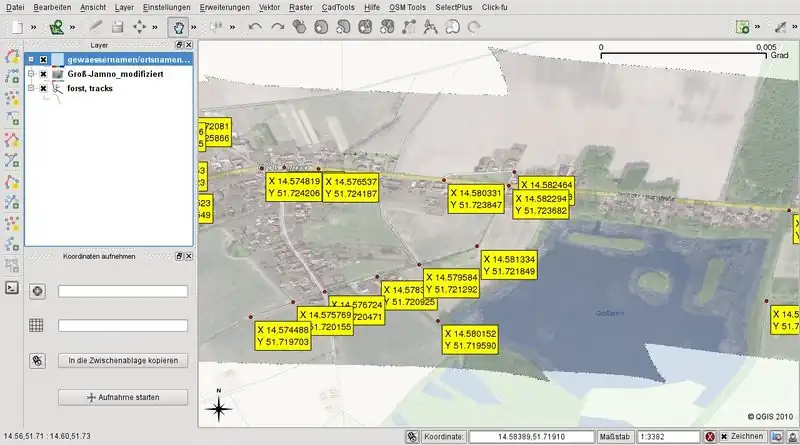
Task: Click the crosshair icon in coordinate capture panel
Action: click(38, 291)
